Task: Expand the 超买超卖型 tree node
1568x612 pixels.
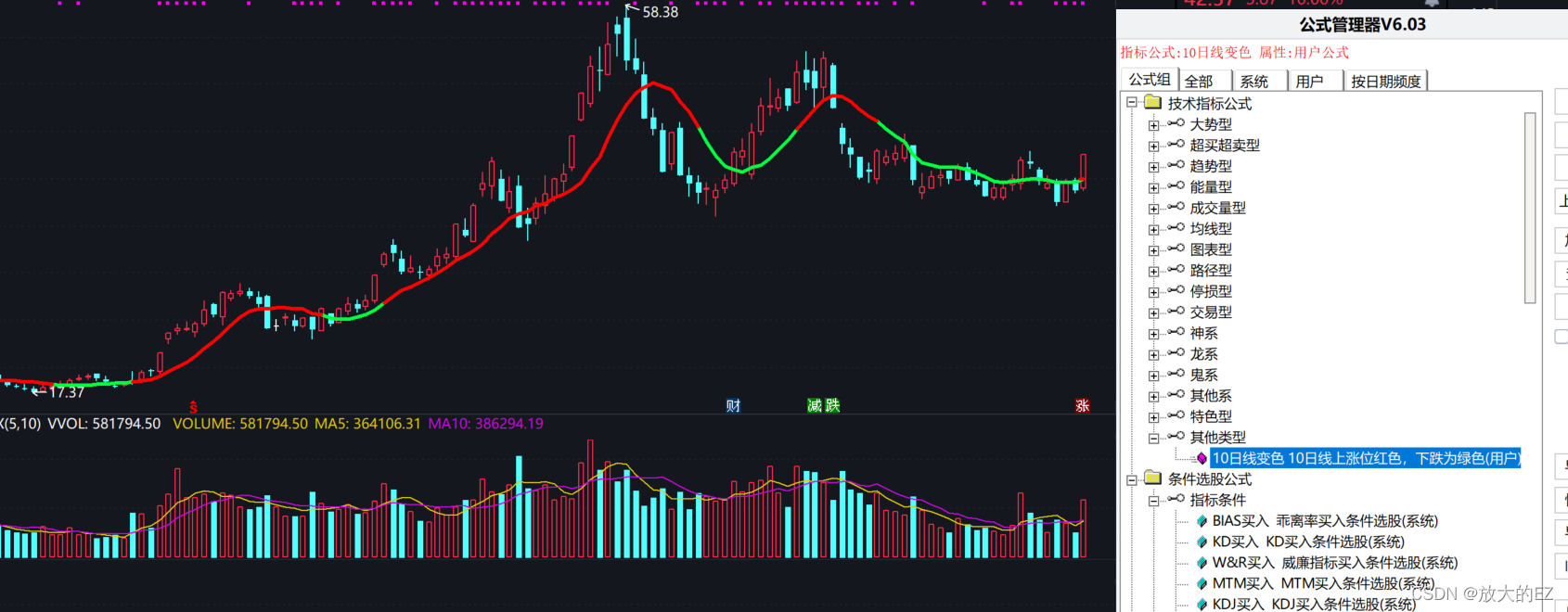Action: 1153,146
